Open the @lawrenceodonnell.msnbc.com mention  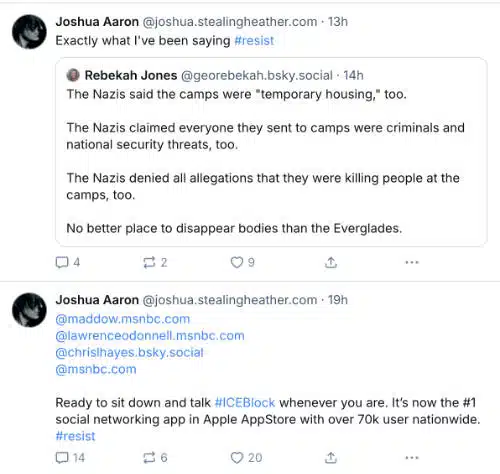(x=150, y=336)
